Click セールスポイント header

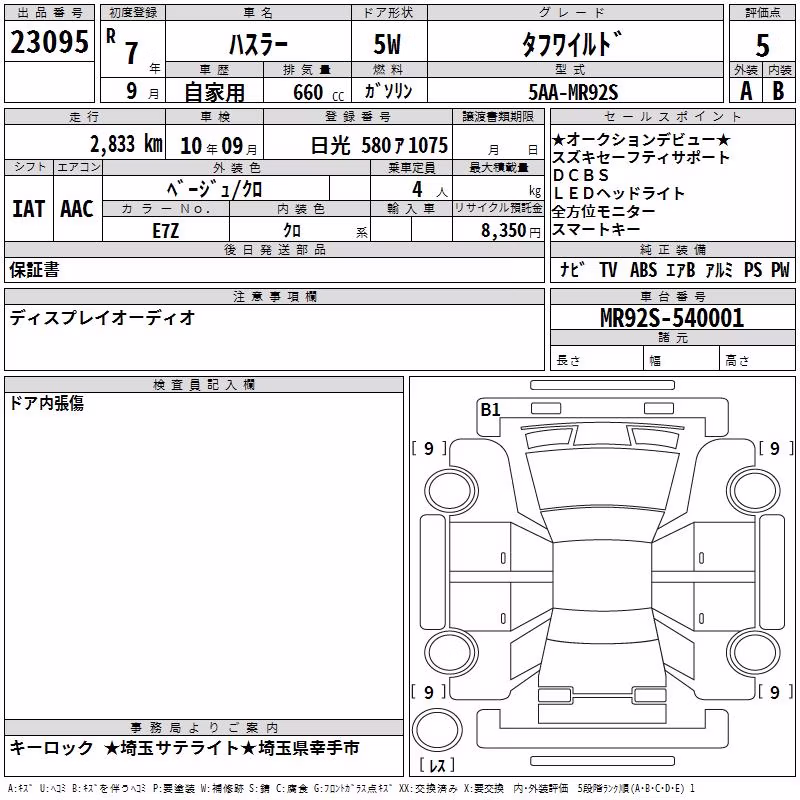pos(672,117)
